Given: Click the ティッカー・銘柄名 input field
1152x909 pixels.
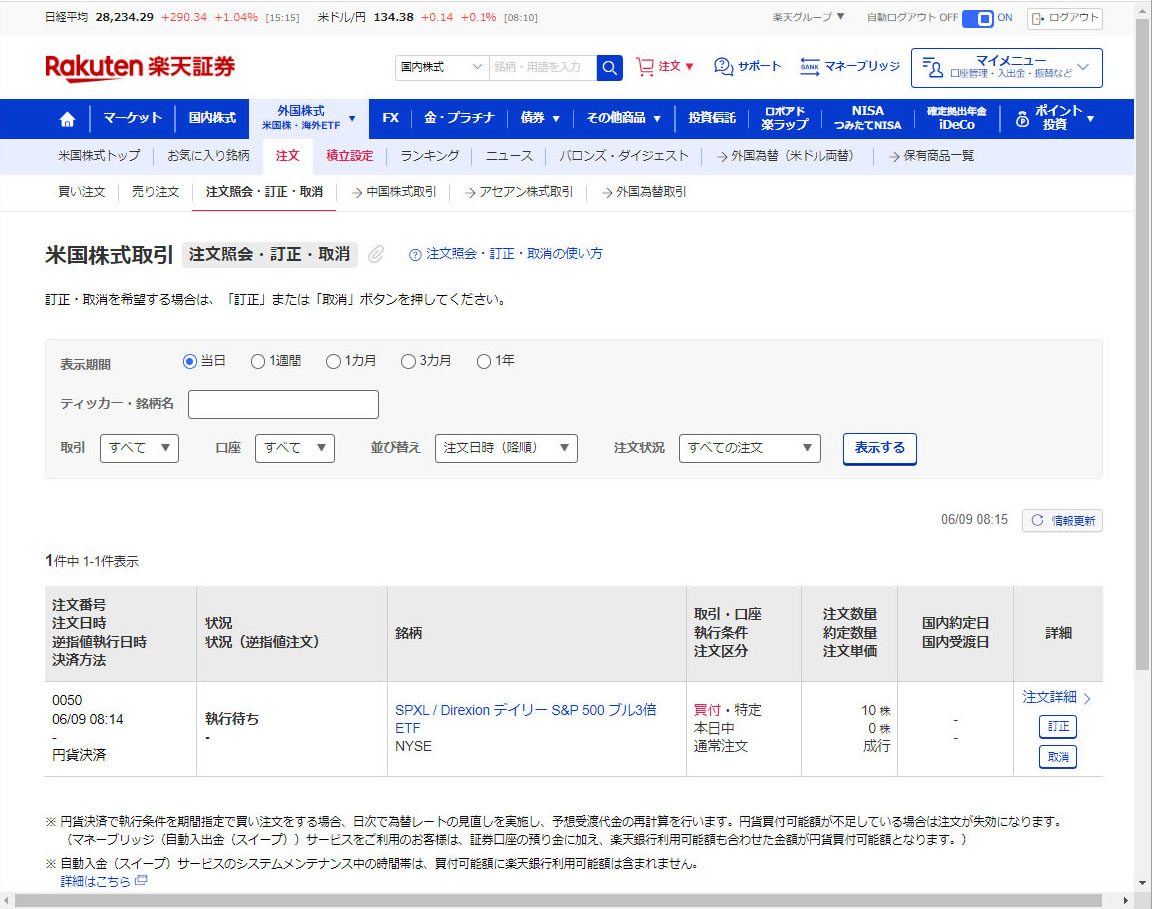Looking at the screenshot, I should 283,404.
